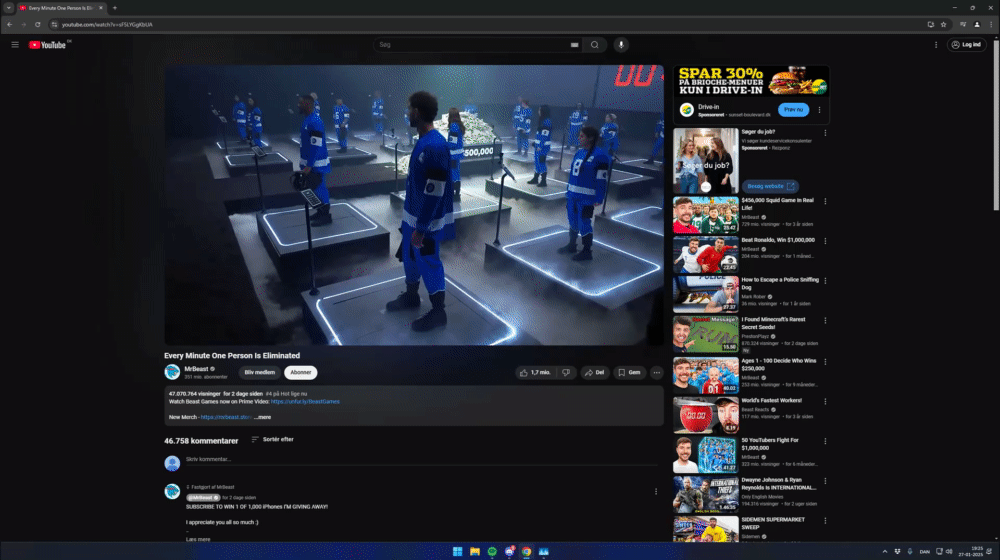Screen dimensions: 1000x560
Task: Open the Windows Start menu
Action: 457,552
